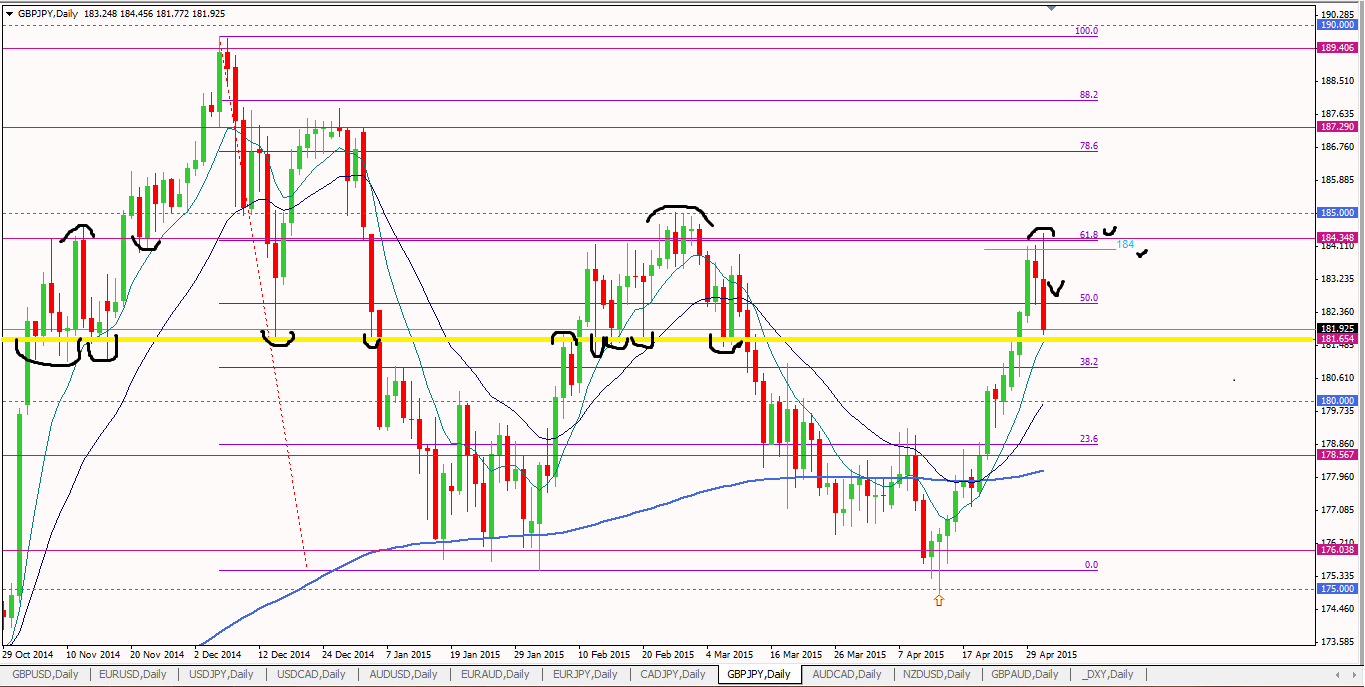This screenshot has height=687, width=1365.
Task: Select the 7 Jan 2015 date label
Action: (407, 654)
